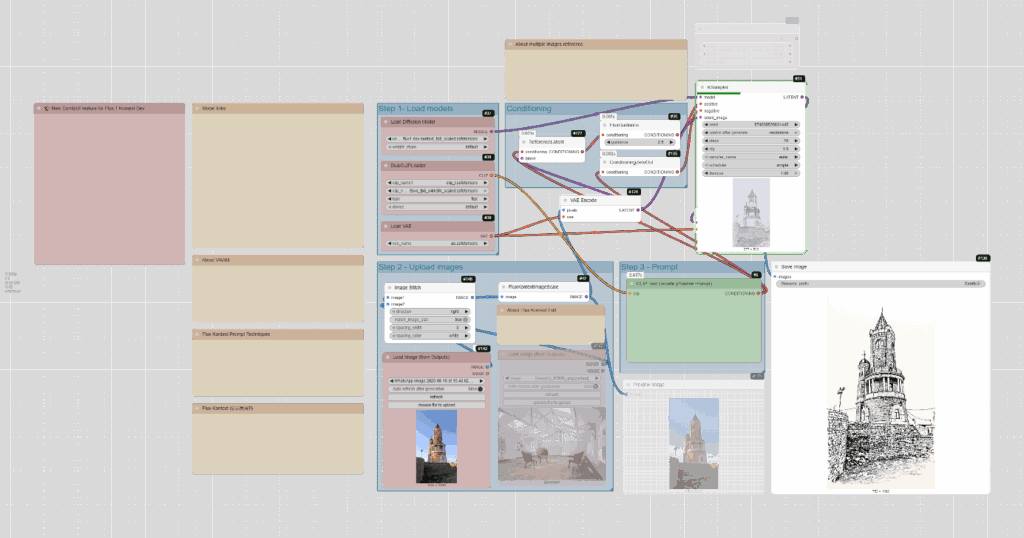The height and width of the screenshot is (538, 1024).
Task: Collapse the Load Diffusion Model node via title dot
Action: [x=385, y=122]
